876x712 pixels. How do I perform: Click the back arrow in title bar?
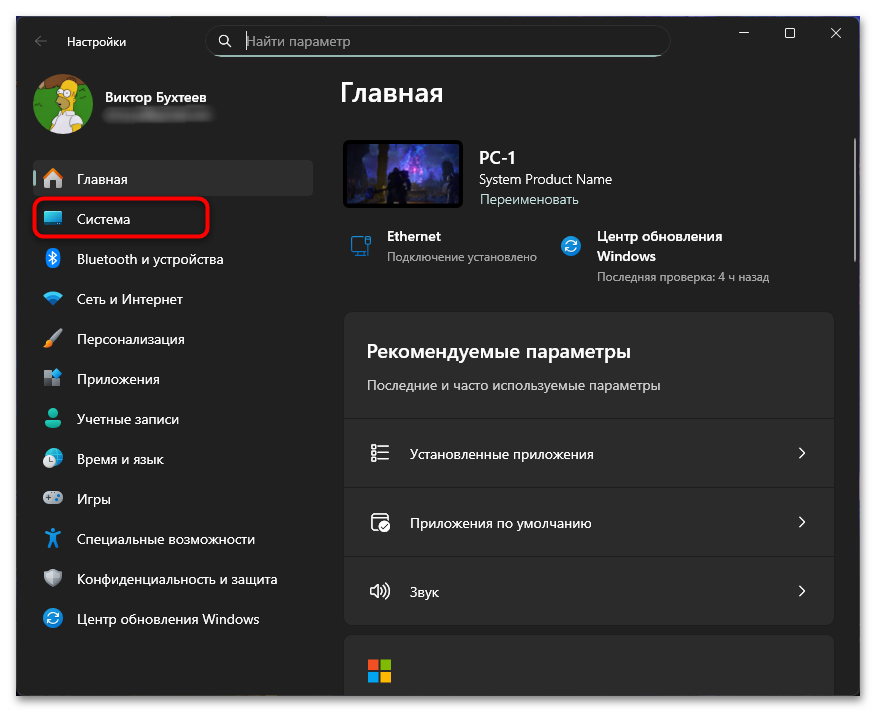41,41
